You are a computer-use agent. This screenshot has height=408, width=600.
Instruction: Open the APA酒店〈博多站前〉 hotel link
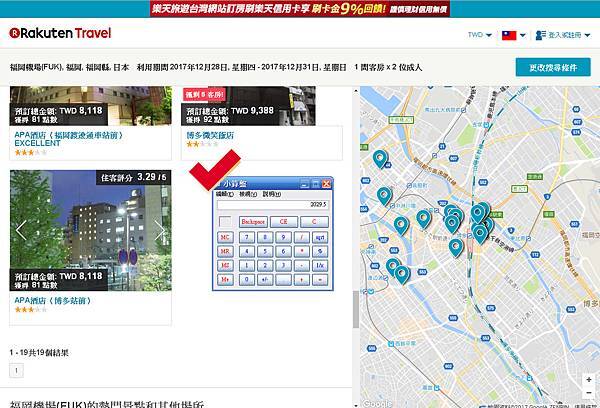click(52, 300)
